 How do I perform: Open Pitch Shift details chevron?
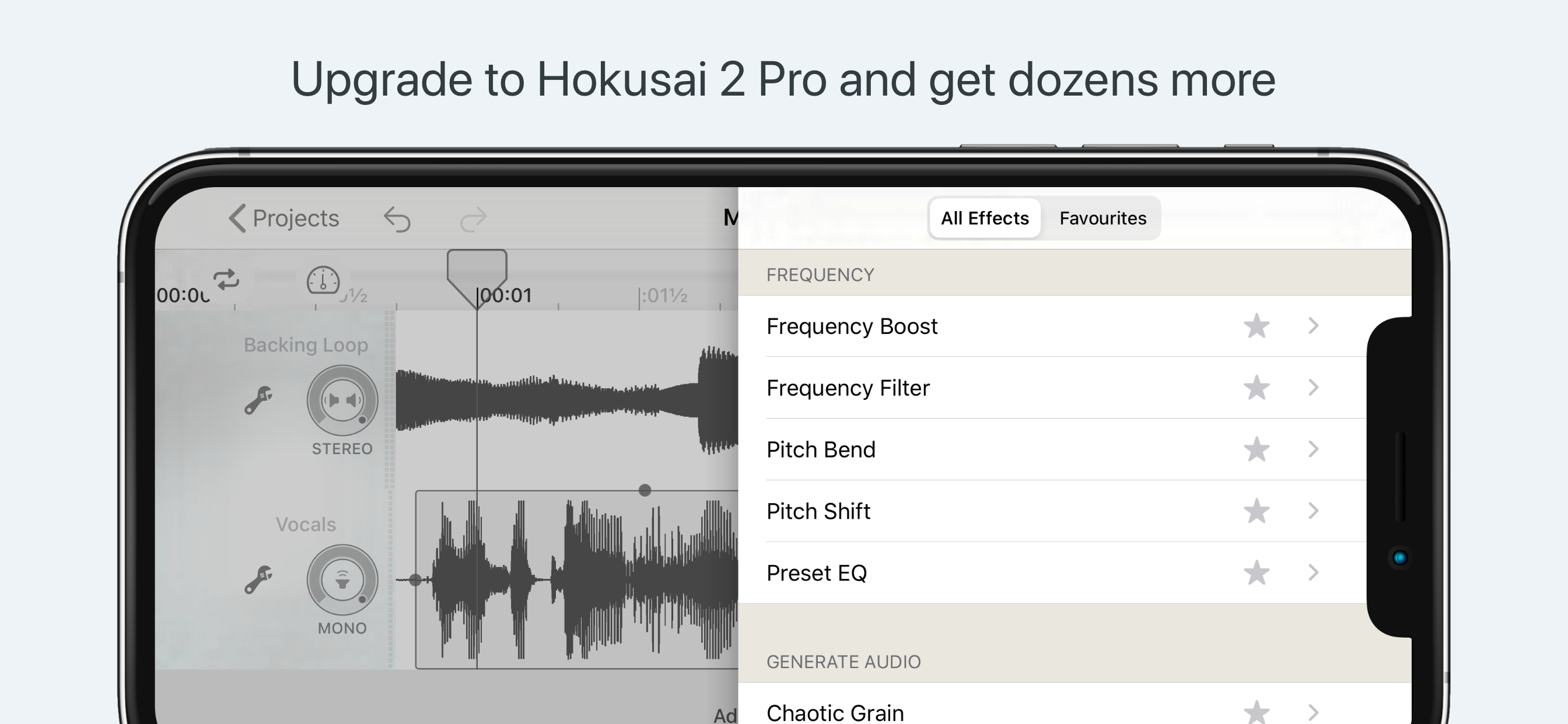(1314, 511)
